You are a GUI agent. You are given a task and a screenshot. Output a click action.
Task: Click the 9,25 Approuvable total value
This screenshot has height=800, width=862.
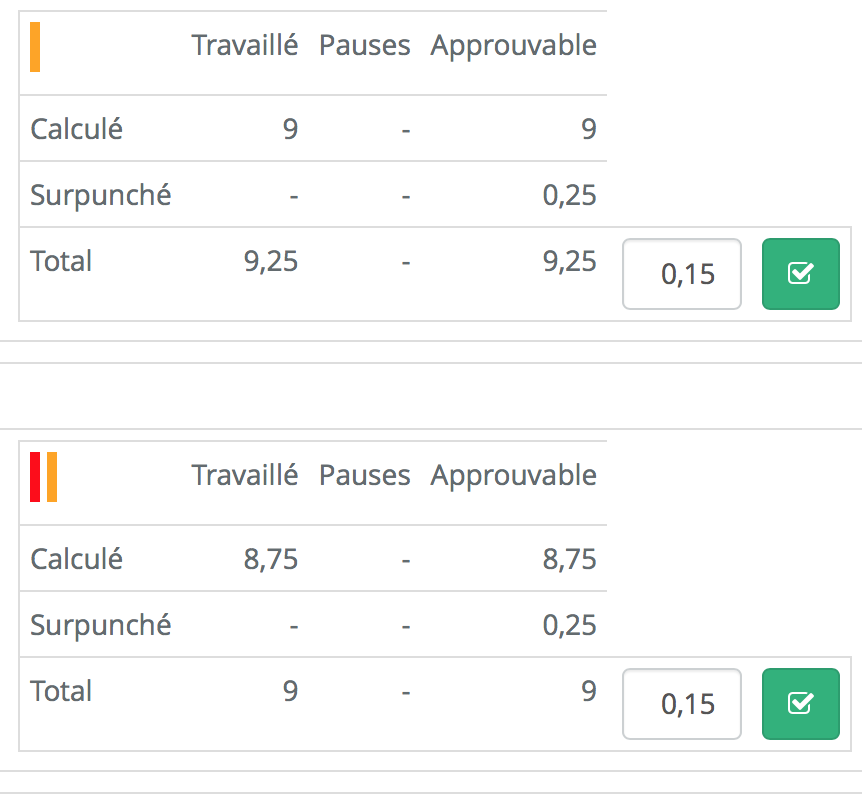pos(569,261)
